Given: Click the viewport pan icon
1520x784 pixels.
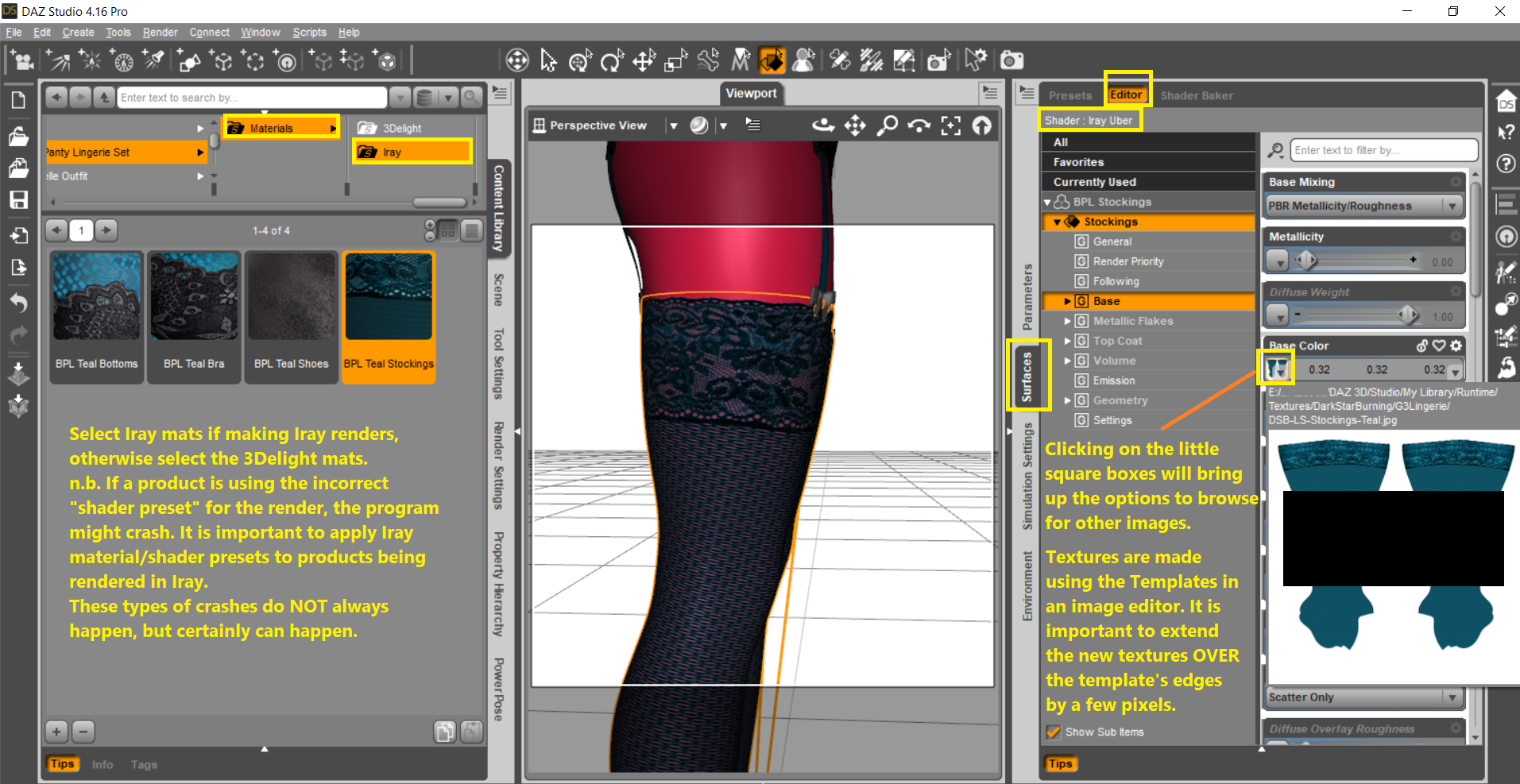Looking at the screenshot, I should (855, 126).
